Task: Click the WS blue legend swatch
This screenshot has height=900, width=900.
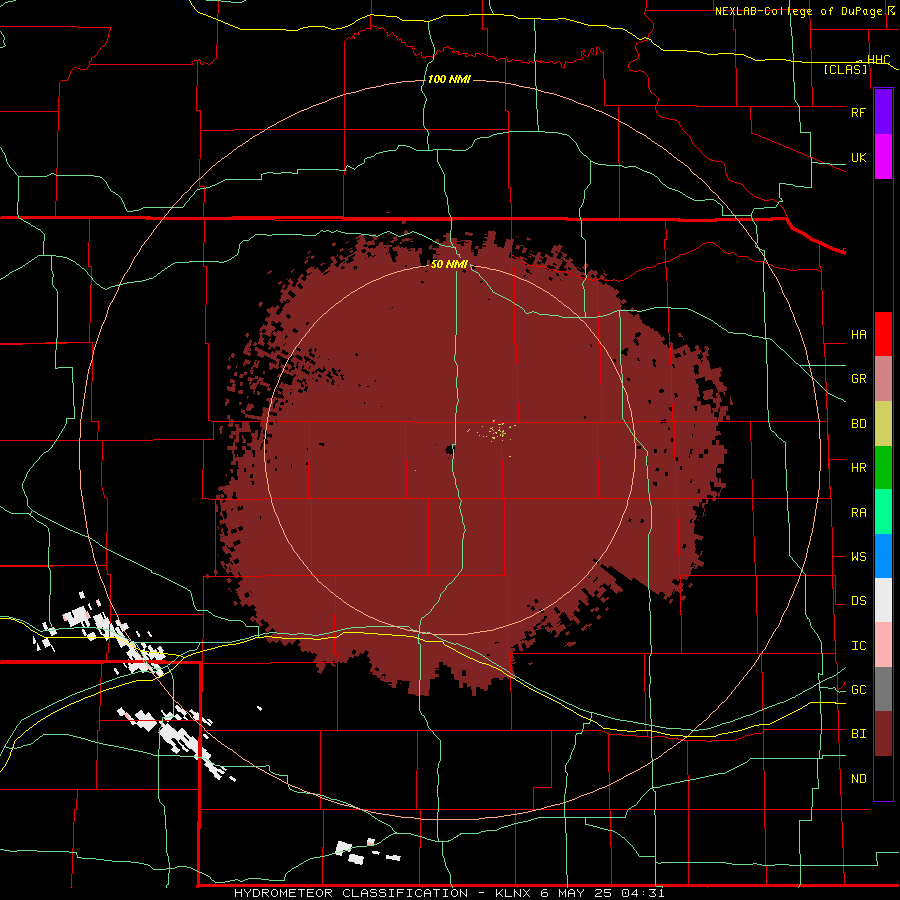Action: coord(883,556)
